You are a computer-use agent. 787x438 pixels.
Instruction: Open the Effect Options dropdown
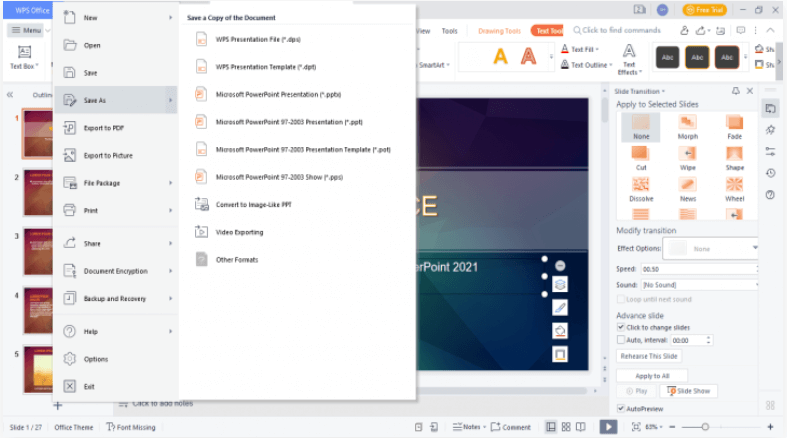coord(754,248)
